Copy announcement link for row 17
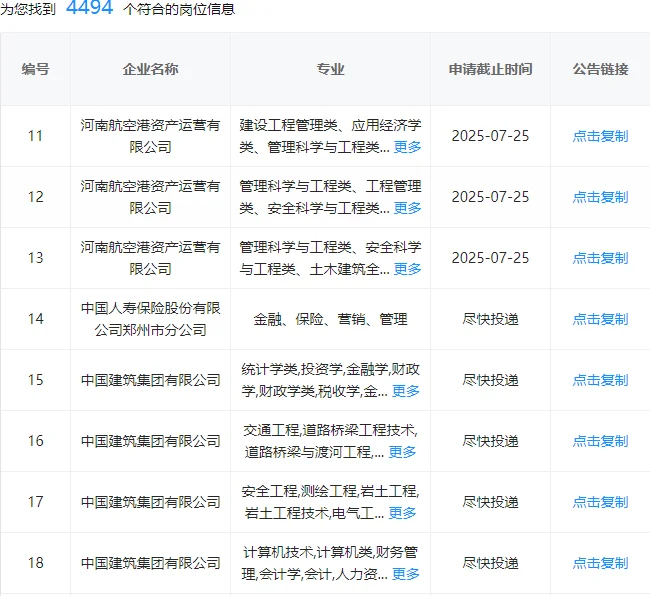 pyautogui.click(x=600, y=502)
